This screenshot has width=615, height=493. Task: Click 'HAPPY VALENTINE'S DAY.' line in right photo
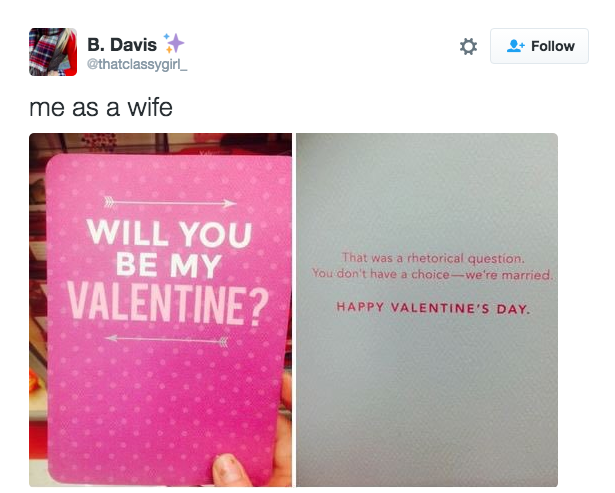click(x=433, y=308)
